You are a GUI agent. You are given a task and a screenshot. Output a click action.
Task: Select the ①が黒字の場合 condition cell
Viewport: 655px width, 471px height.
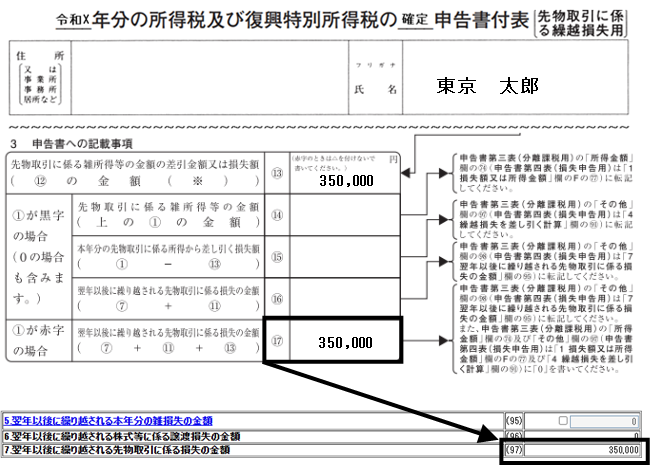tap(39, 256)
